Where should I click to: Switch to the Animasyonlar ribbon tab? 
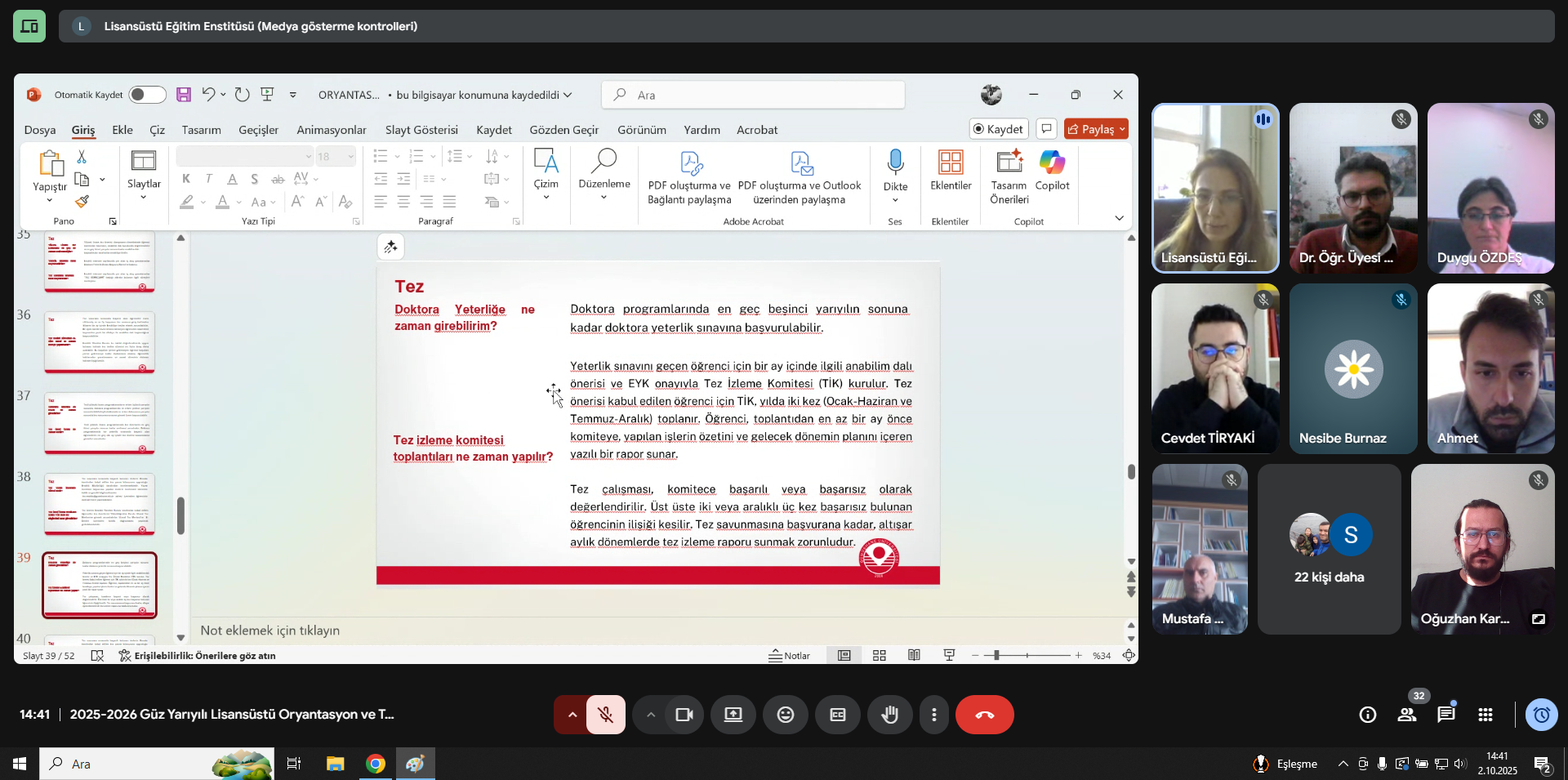(331, 130)
